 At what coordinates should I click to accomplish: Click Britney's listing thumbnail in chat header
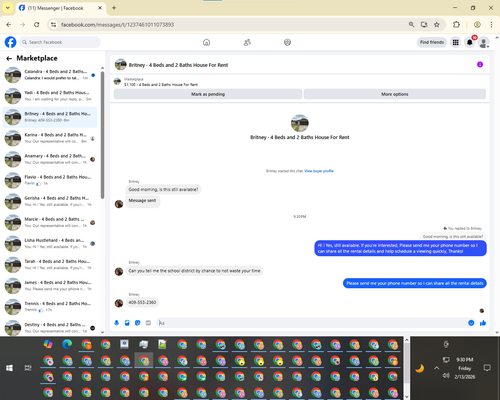[120, 65]
